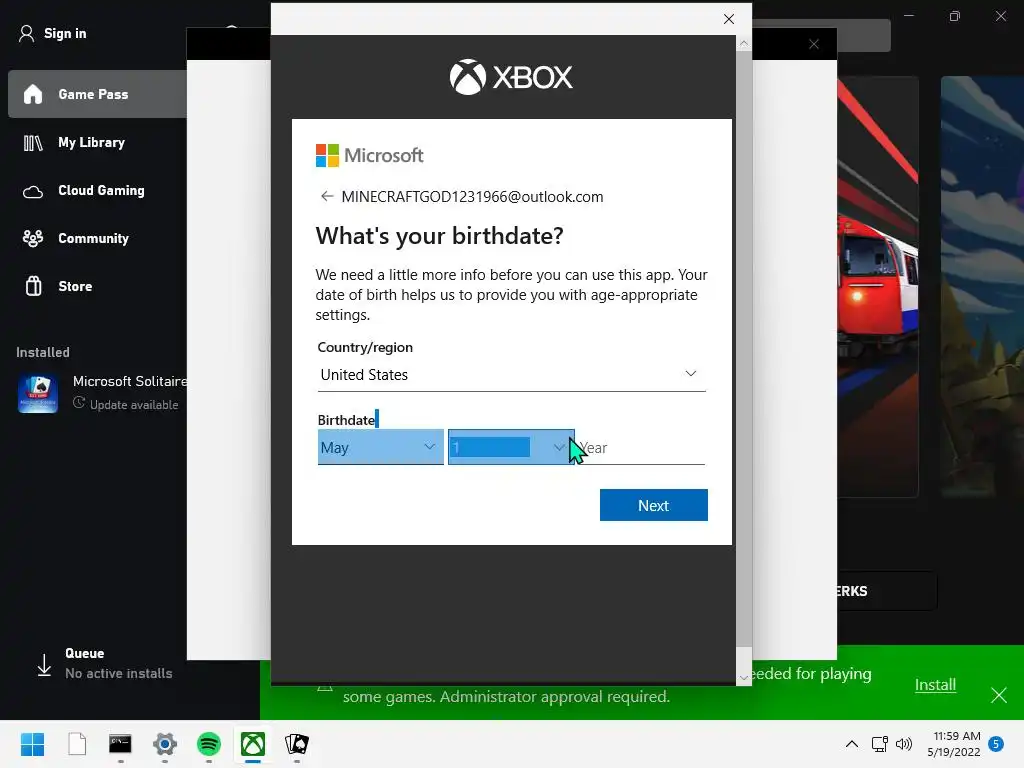The width and height of the screenshot is (1024, 768).
Task: Open the Game Pass home tab
Action: coord(97,94)
